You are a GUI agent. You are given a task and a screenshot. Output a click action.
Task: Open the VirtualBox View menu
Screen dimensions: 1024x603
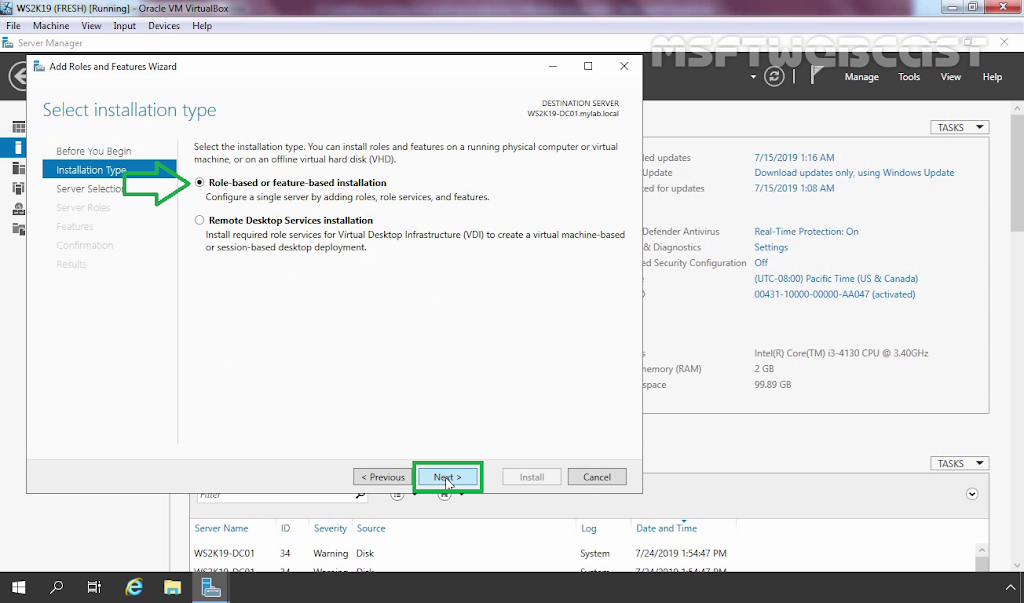91,26
